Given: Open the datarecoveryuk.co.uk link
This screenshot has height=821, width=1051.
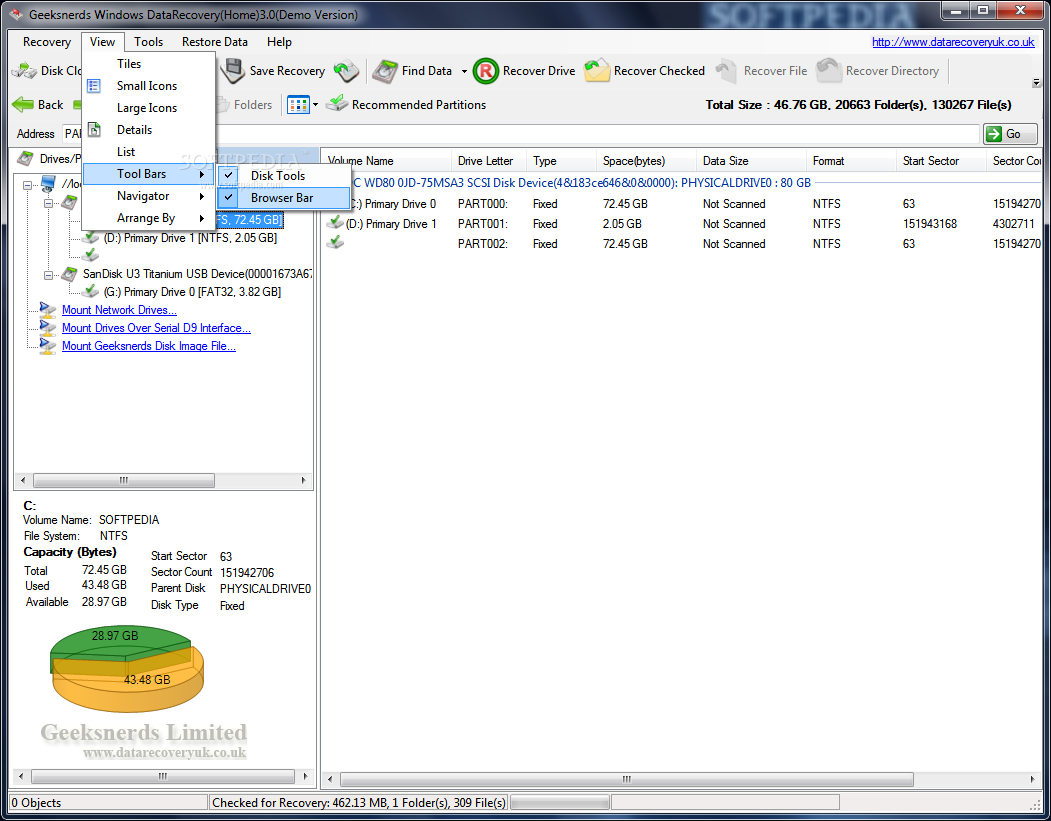Looking at the screenshot, I should coord(952,42).
